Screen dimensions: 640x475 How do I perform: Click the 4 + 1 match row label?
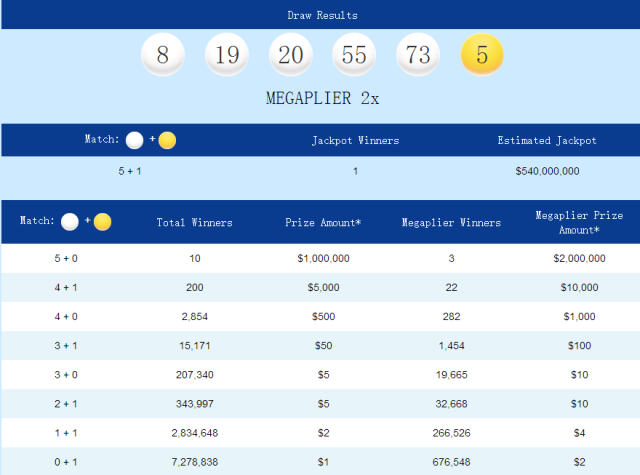click(66, 288)
